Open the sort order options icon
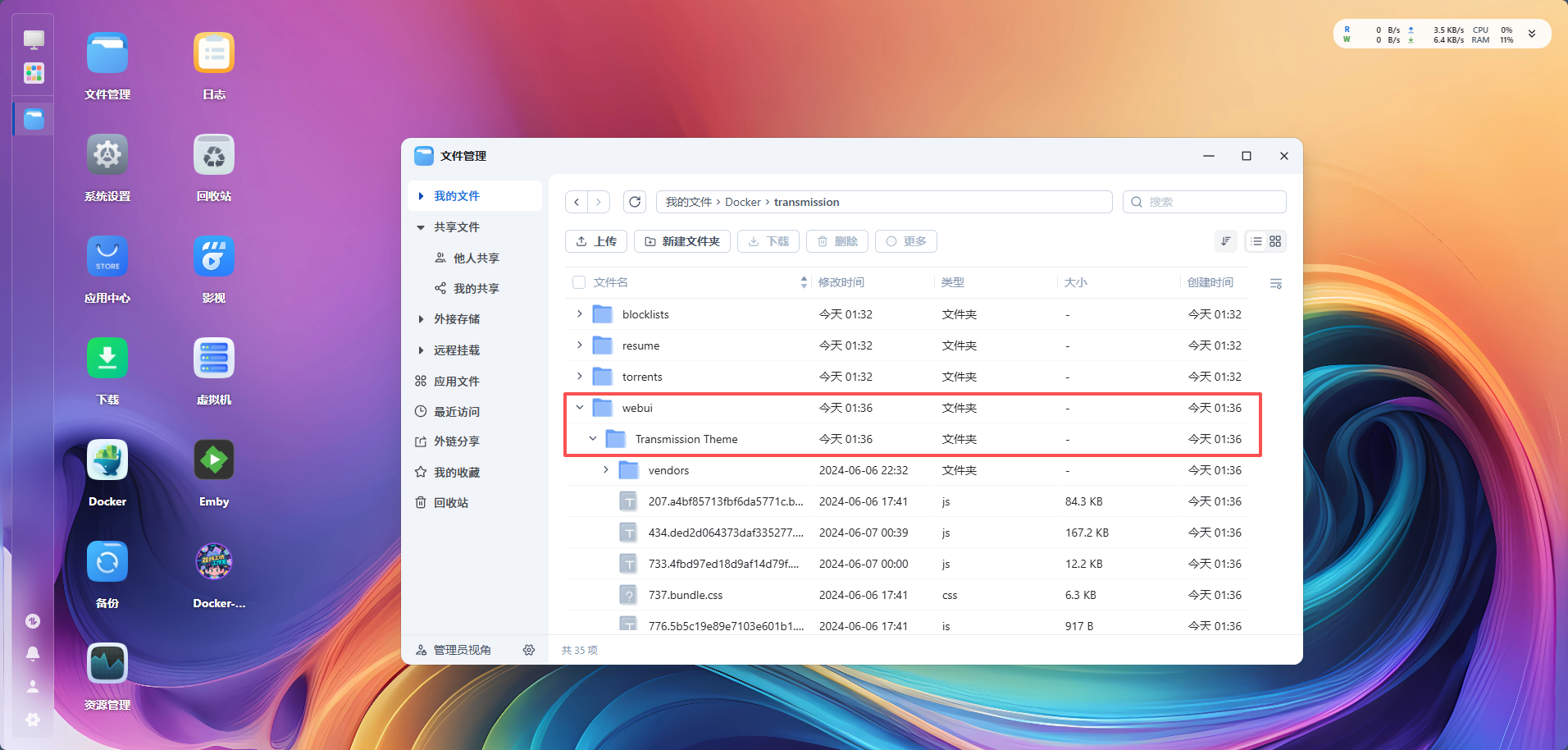Screen dimensions: 1568x750 1225,241
